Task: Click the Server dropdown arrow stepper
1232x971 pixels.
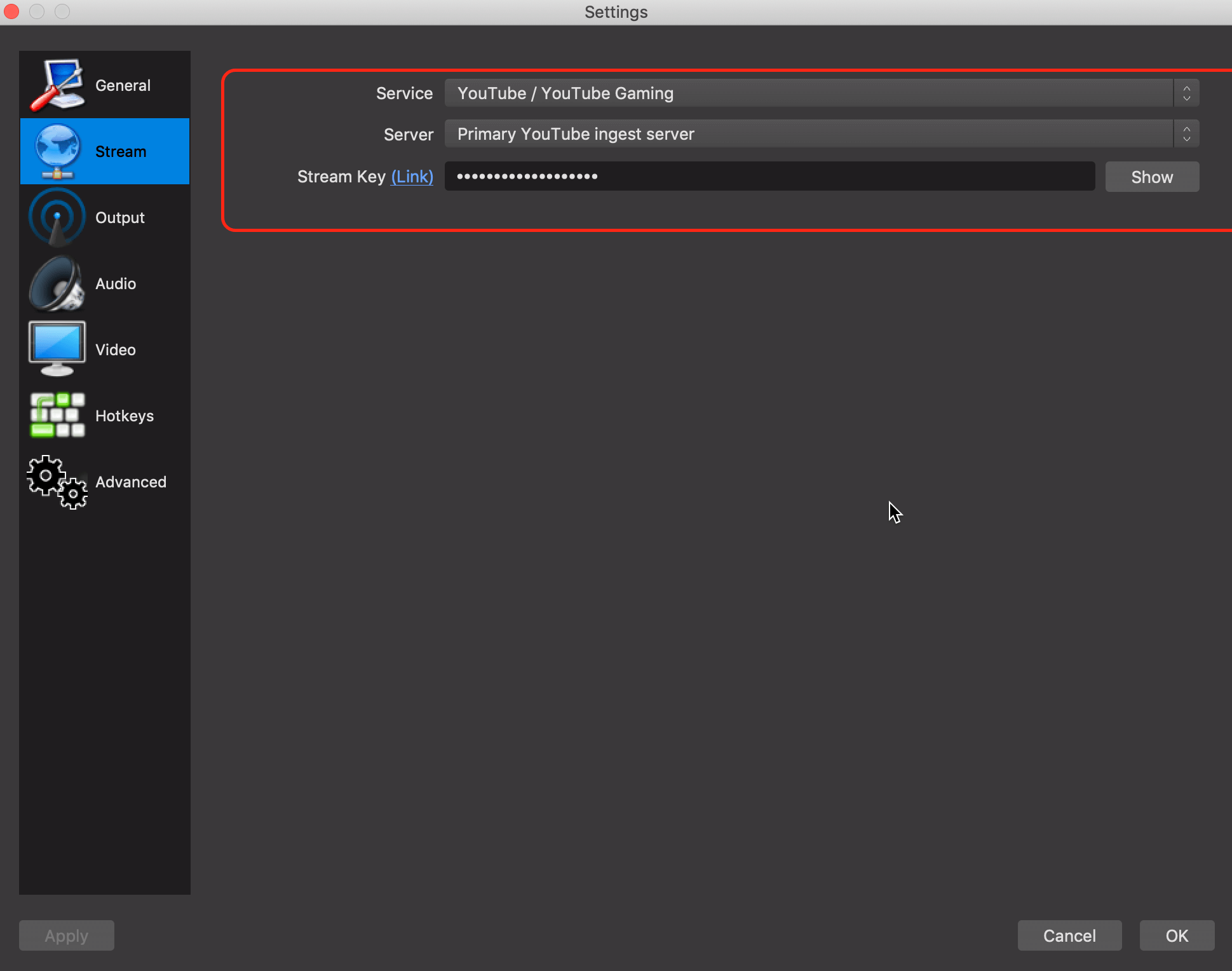Action: (1186, 134)
